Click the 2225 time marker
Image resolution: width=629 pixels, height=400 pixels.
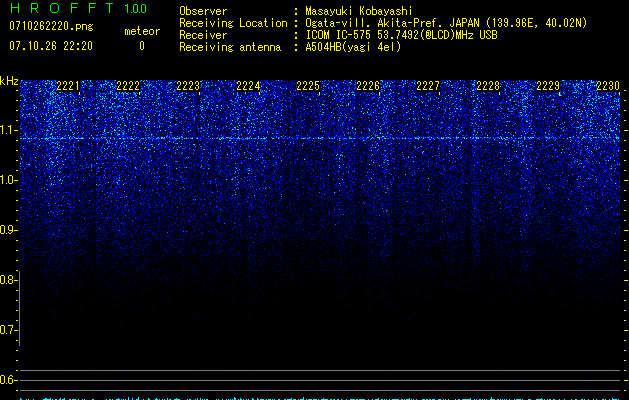click(x=308, y=86)
